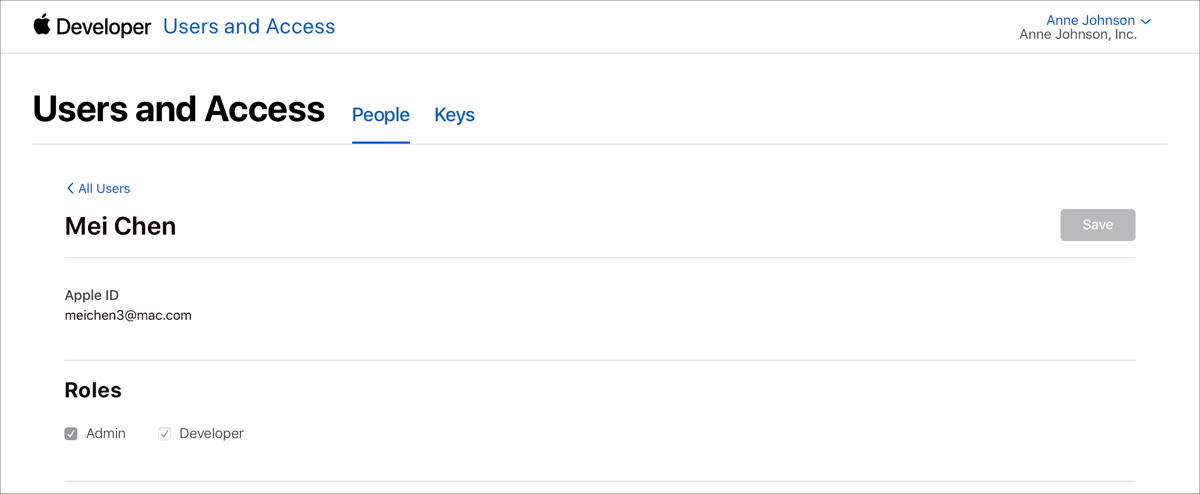This screenshot has width=1200, height=494.
Task: Open the blue Users and Access header link
Action: click(x=249, y=27)
